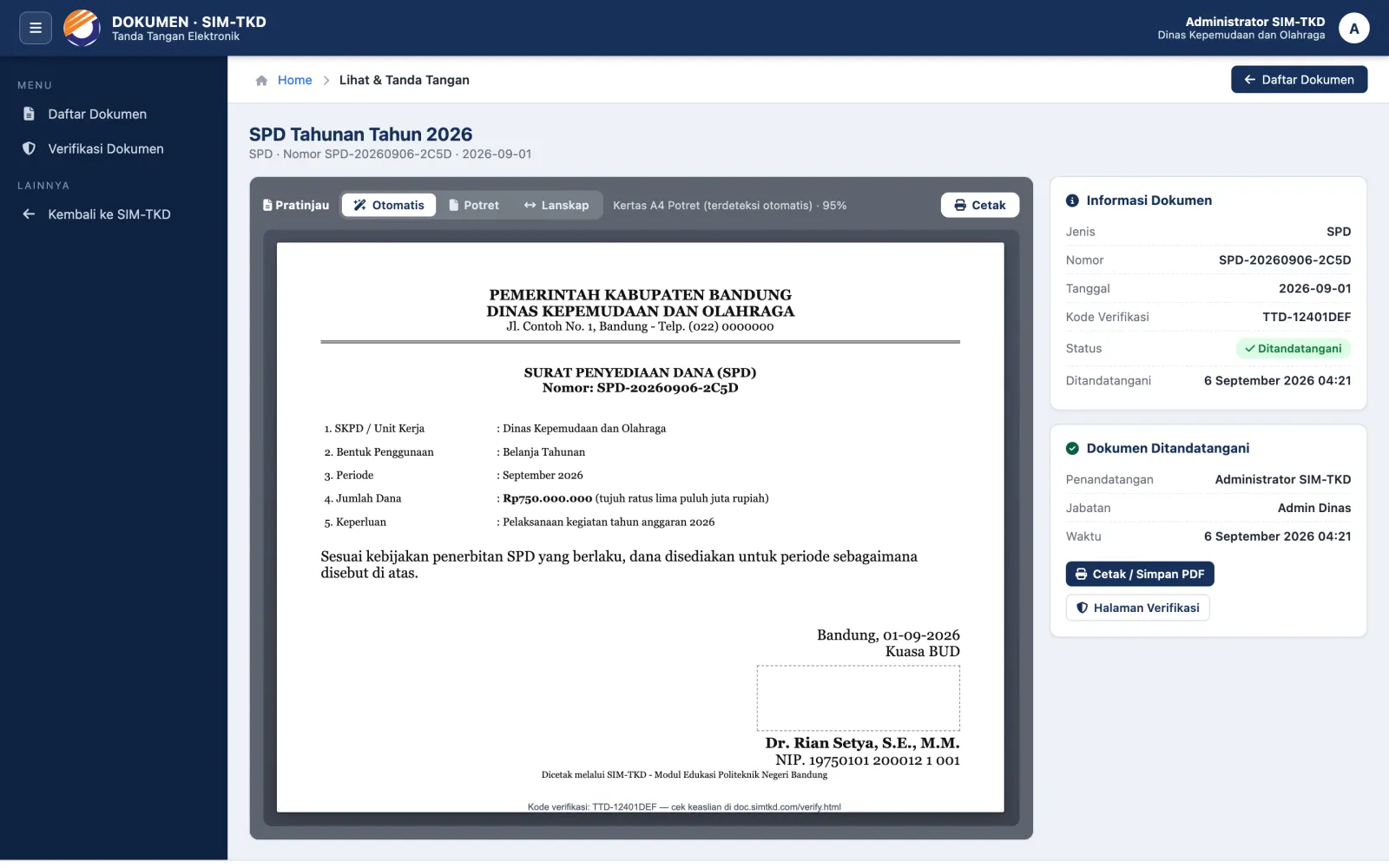The height and width of the screenshot is (868, 1389).
Task: Click the green check icon beside Dokumen Ditandatangani
Action: point(1072,449)
